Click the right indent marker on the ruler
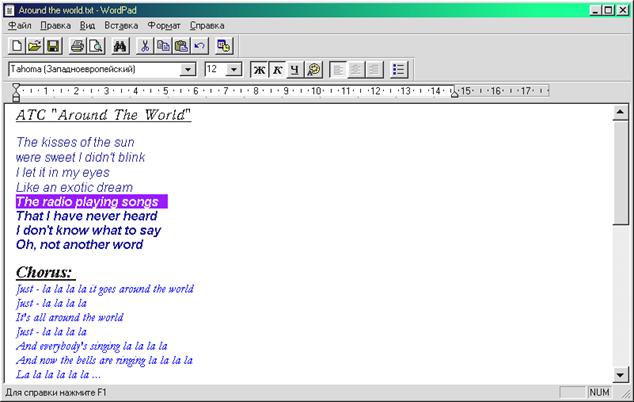The height and width of the screenshot is (402, 634). point(454,93)
